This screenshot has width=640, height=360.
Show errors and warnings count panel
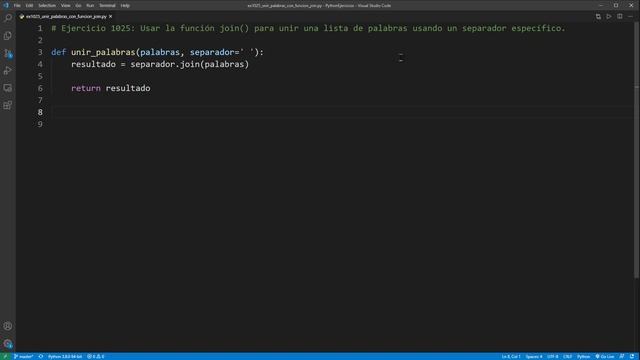(x=96, y=356)
